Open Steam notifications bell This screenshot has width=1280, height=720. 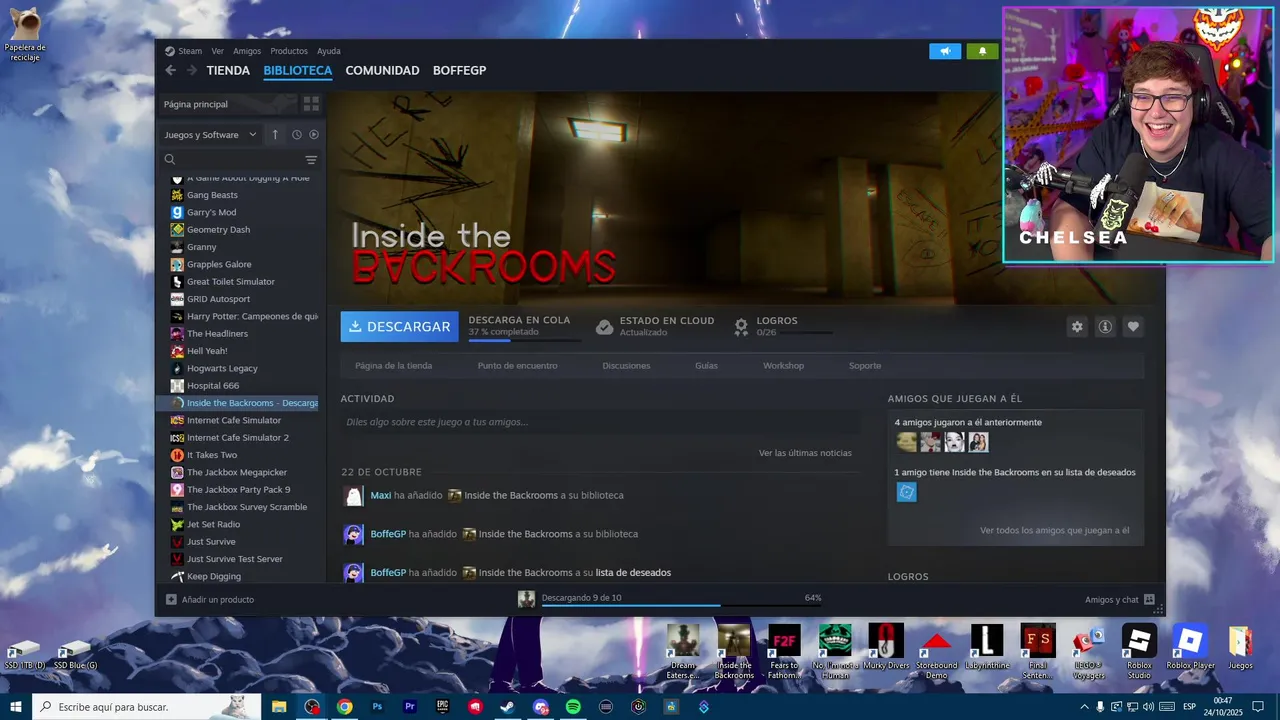(982, 51)
